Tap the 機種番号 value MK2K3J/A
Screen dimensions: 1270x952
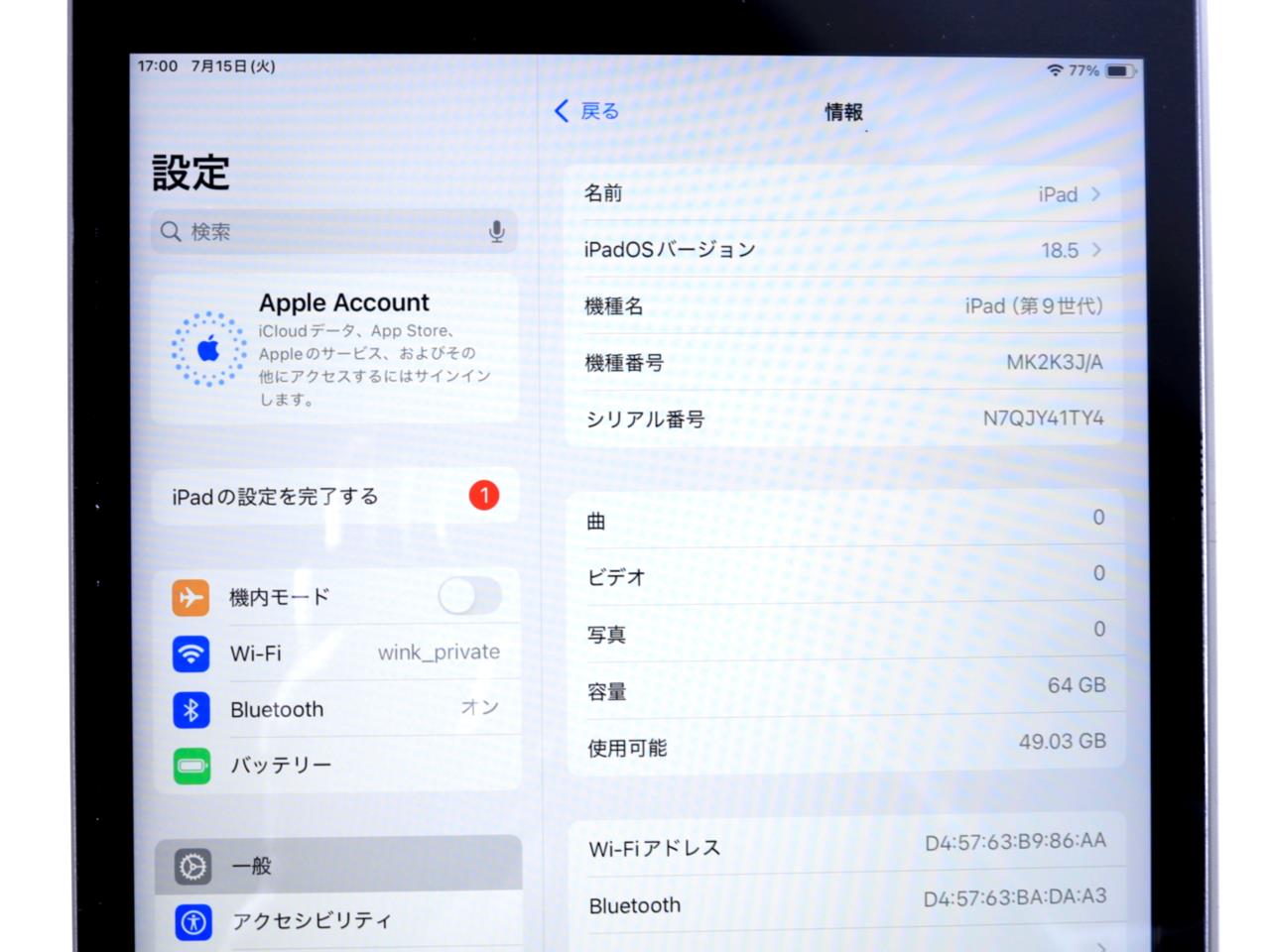(x=1055, y=362)
